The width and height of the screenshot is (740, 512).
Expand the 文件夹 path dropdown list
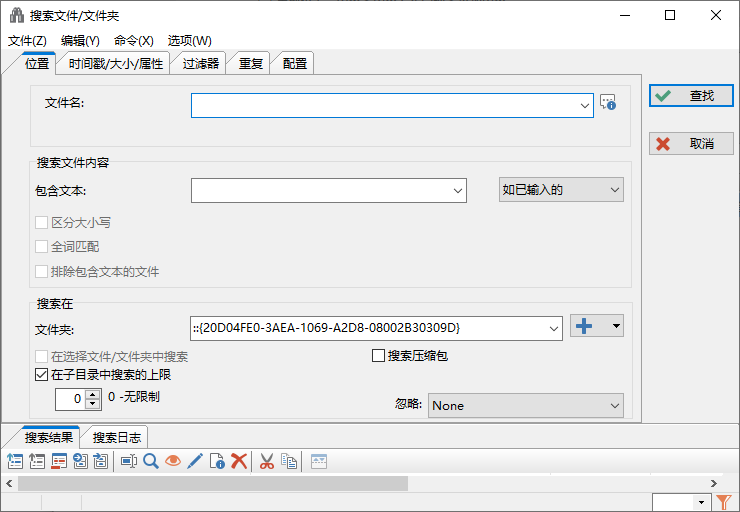555,327
